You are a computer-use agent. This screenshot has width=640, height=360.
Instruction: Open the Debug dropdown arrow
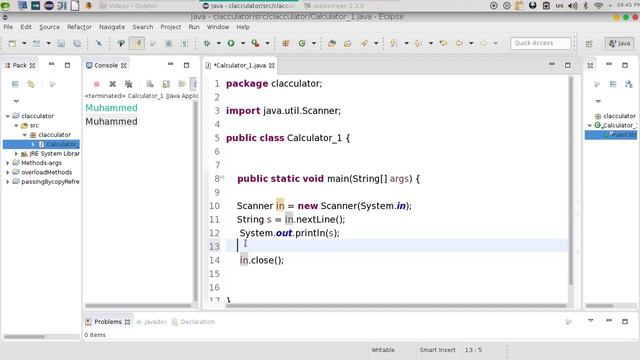click(218, 43)
